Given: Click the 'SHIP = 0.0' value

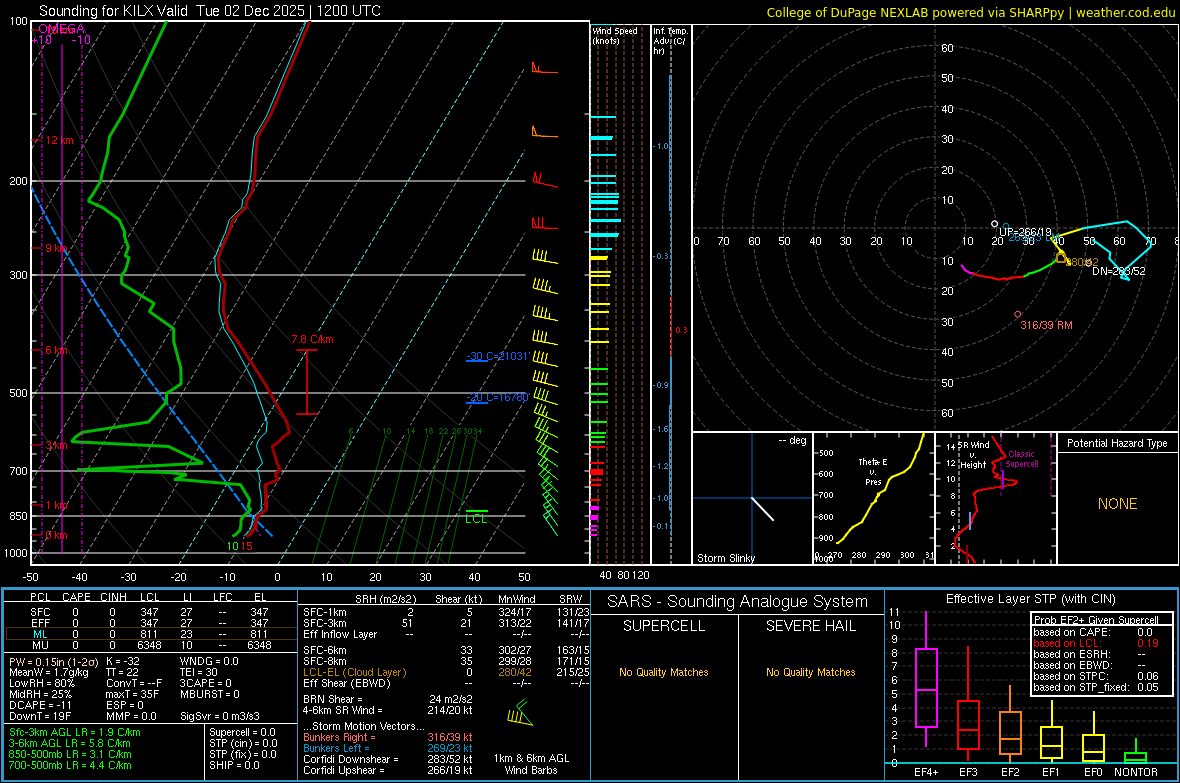Looking at the screenshot, I should [x=234, y=765].
